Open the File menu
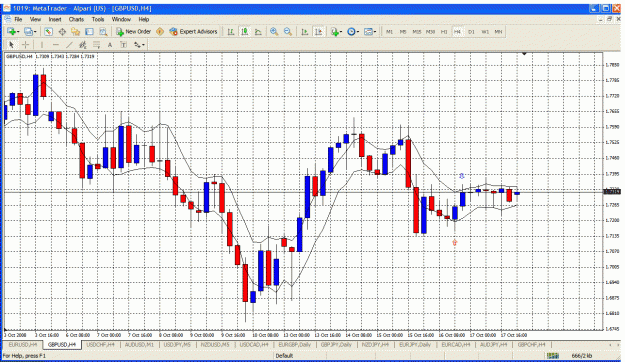This screenshot has height=362, width=625. (x=18, y=19)
